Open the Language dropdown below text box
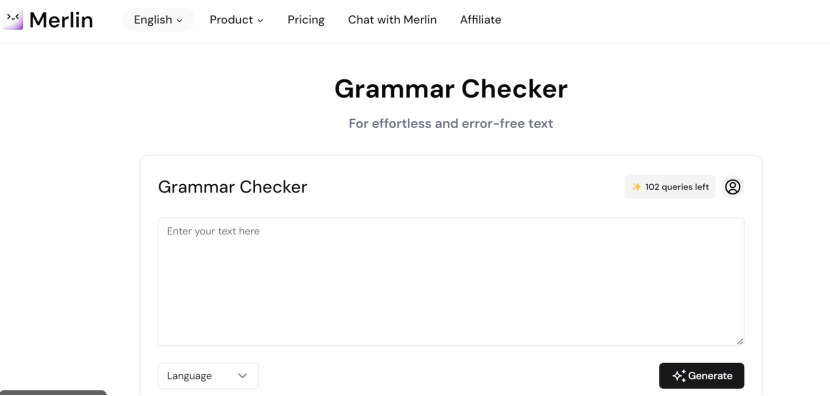 pos(208,376)
